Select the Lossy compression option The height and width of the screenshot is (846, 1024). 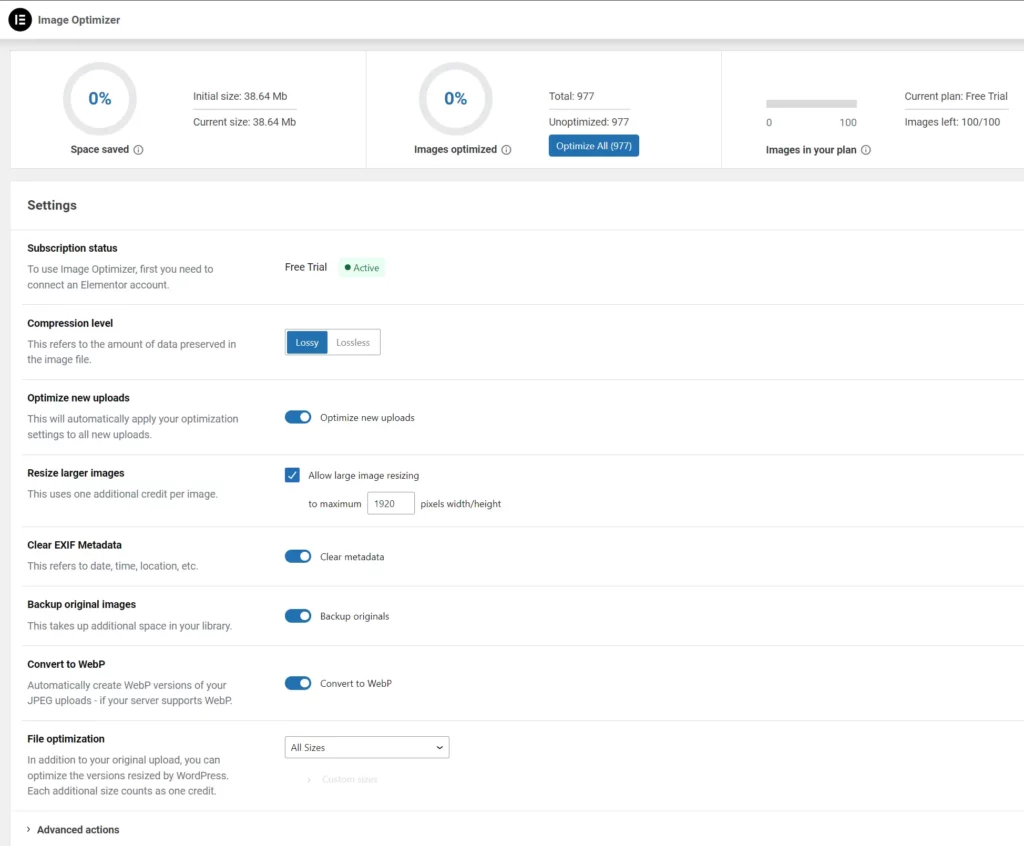click(x=306, y=342)
